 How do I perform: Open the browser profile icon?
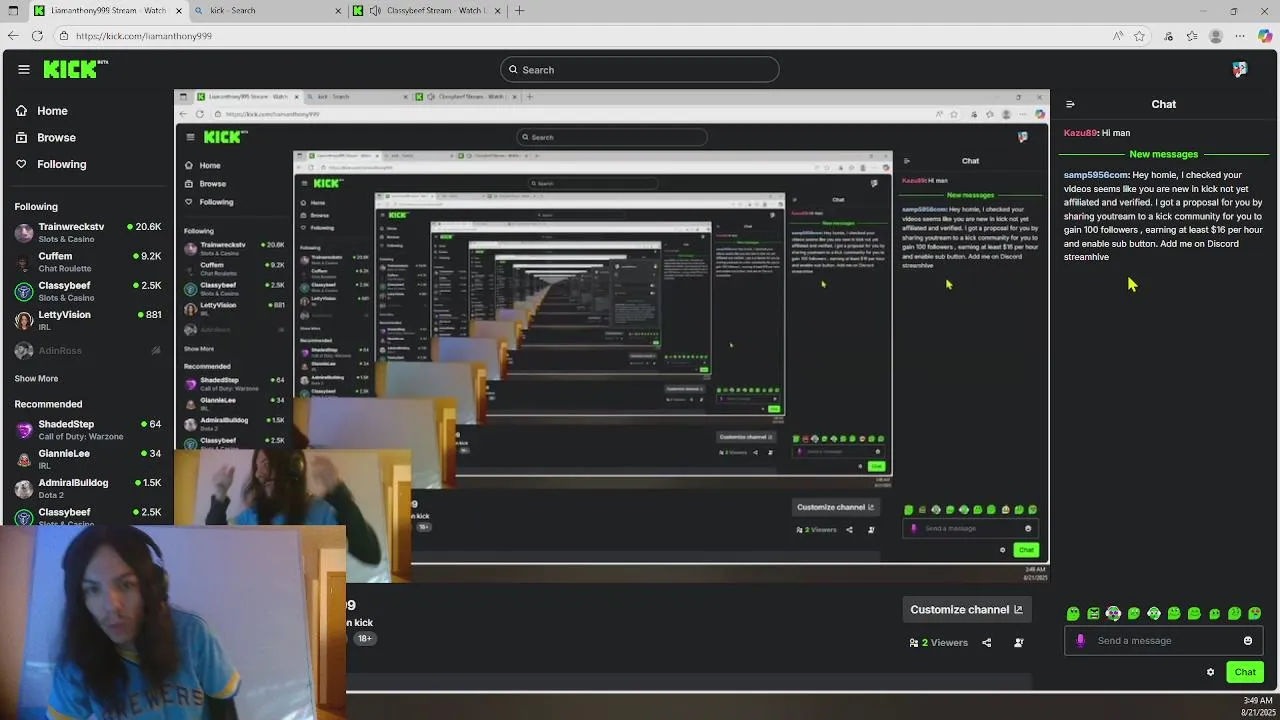pyautogui.click(x=1216, y=36)
